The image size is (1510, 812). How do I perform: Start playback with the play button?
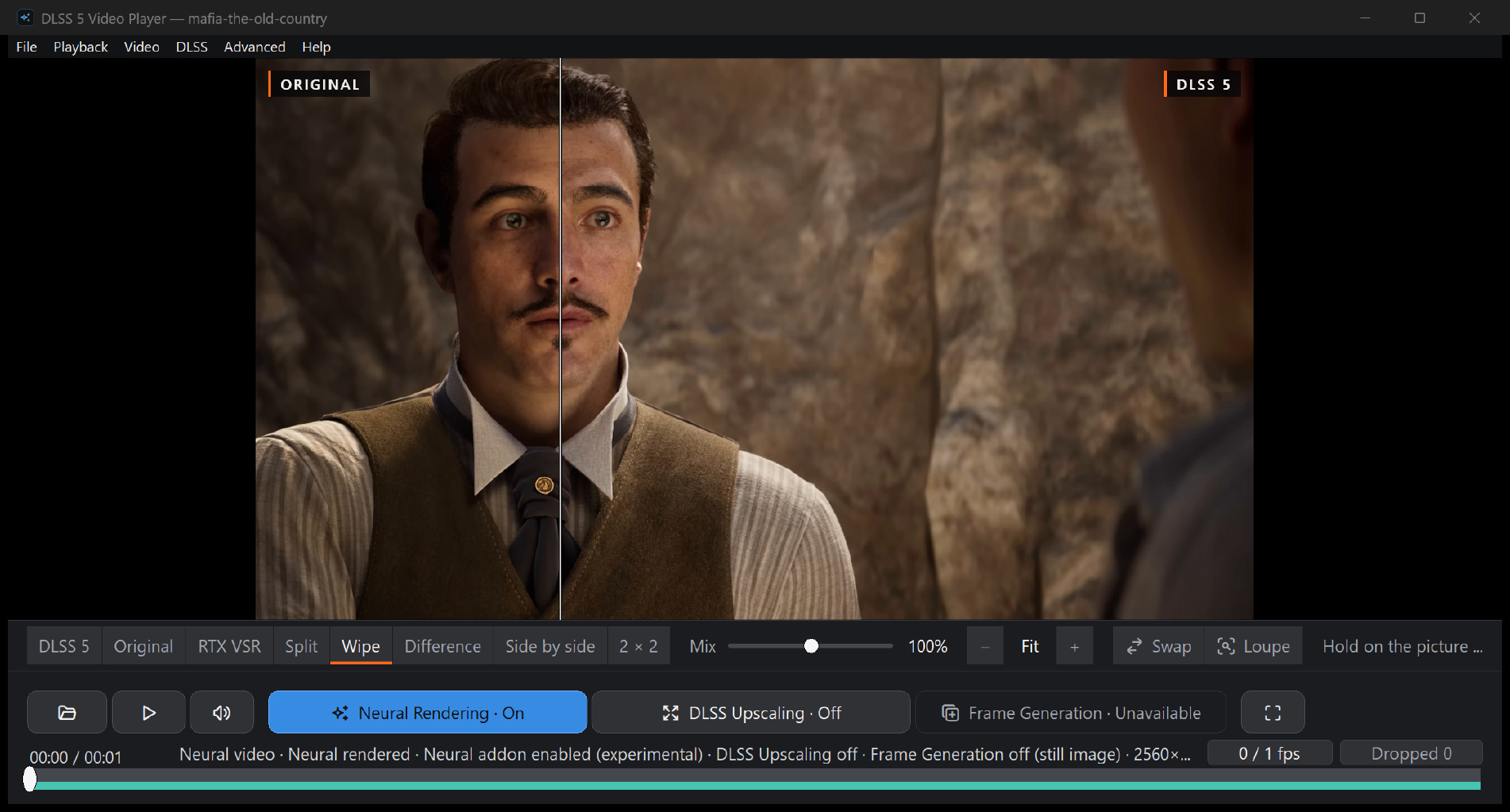point(148,712)
